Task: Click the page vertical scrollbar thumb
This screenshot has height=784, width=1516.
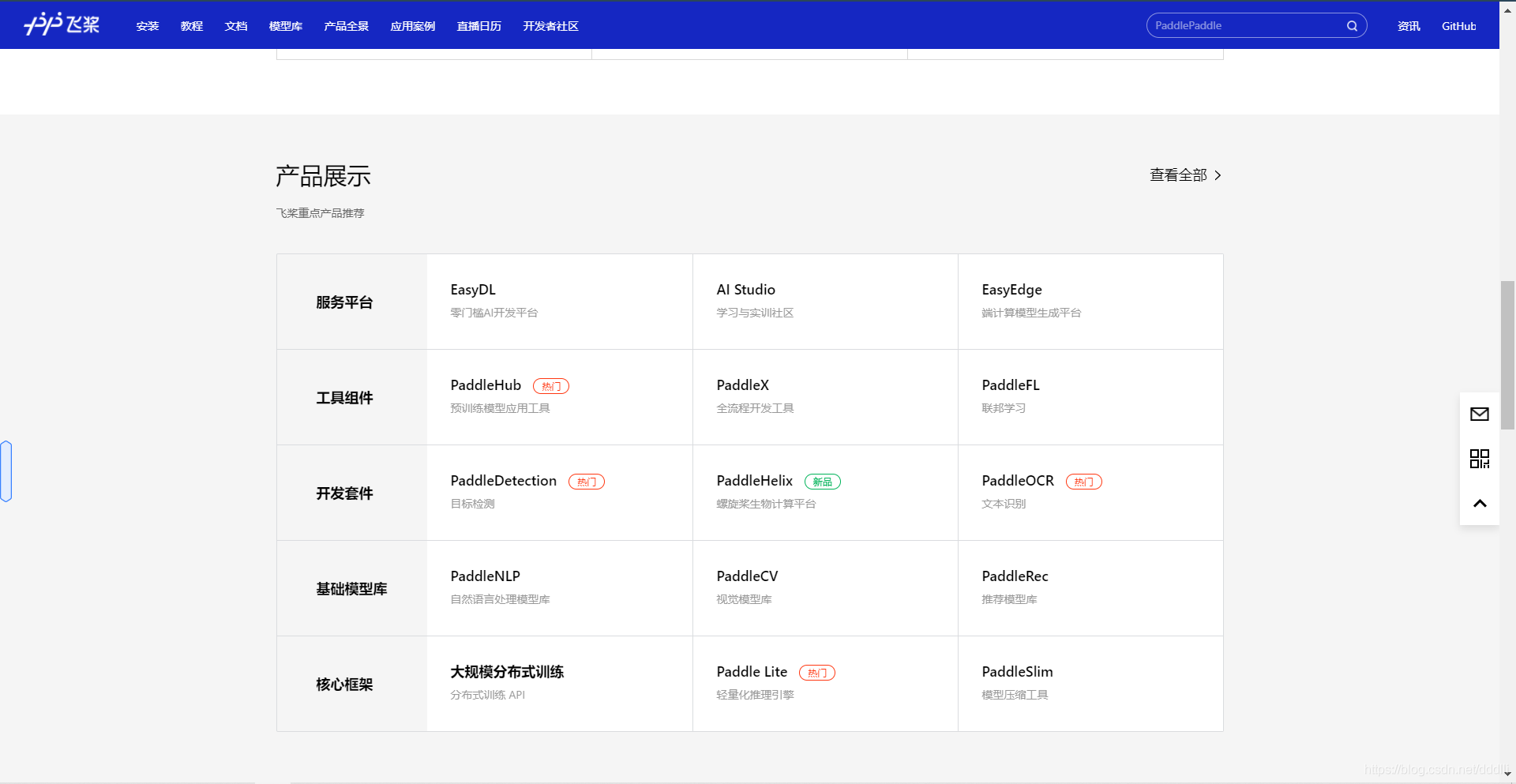Action: pyautogui.click(x=1507, y=354)
